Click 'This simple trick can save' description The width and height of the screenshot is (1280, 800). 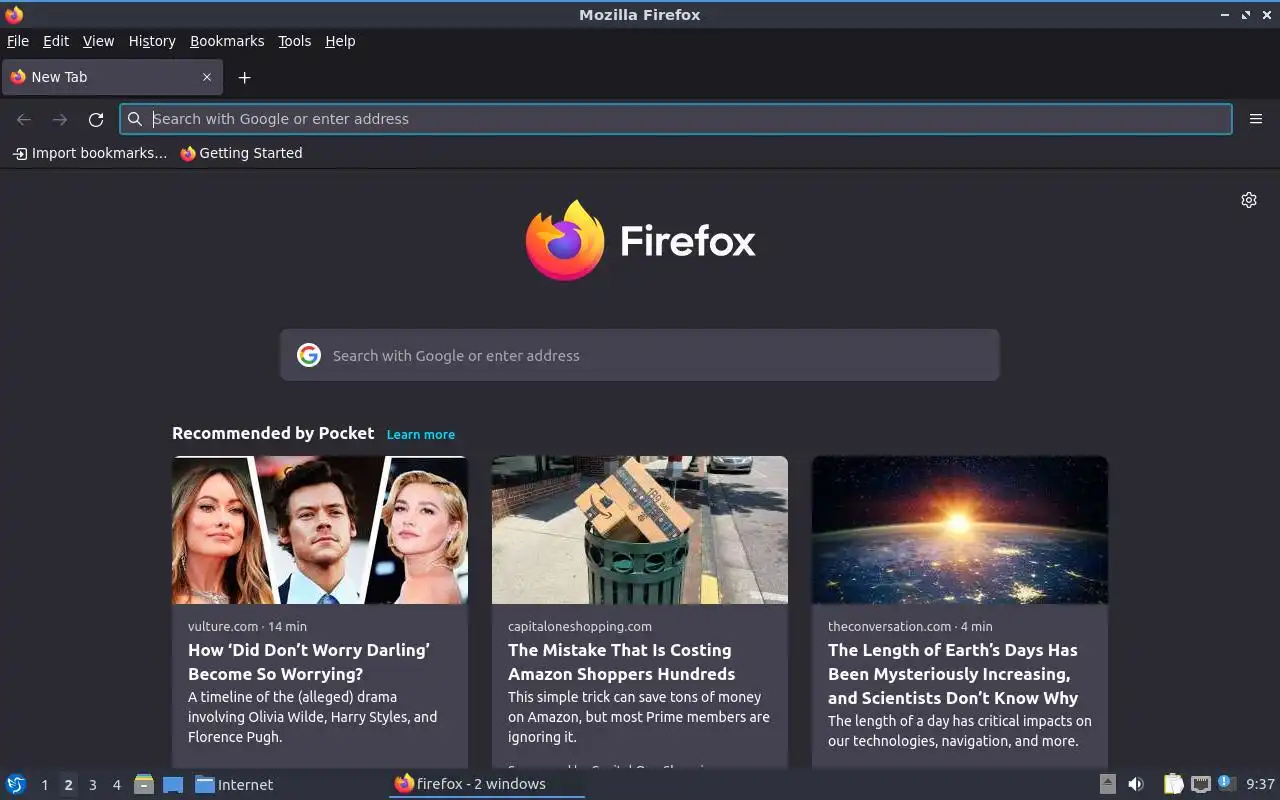point(639,717)
